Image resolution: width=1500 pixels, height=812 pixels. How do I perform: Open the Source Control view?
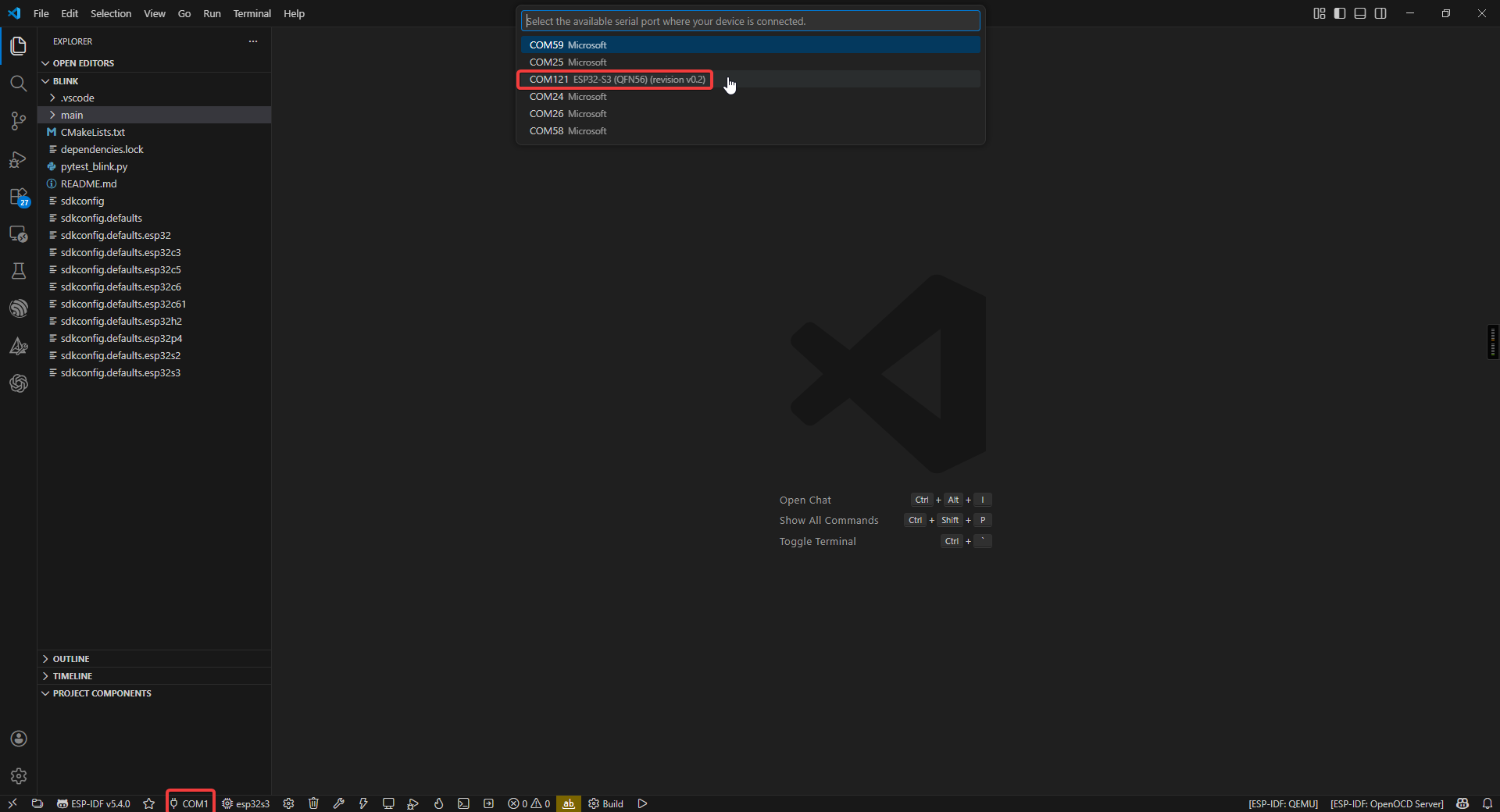[19, 121]
